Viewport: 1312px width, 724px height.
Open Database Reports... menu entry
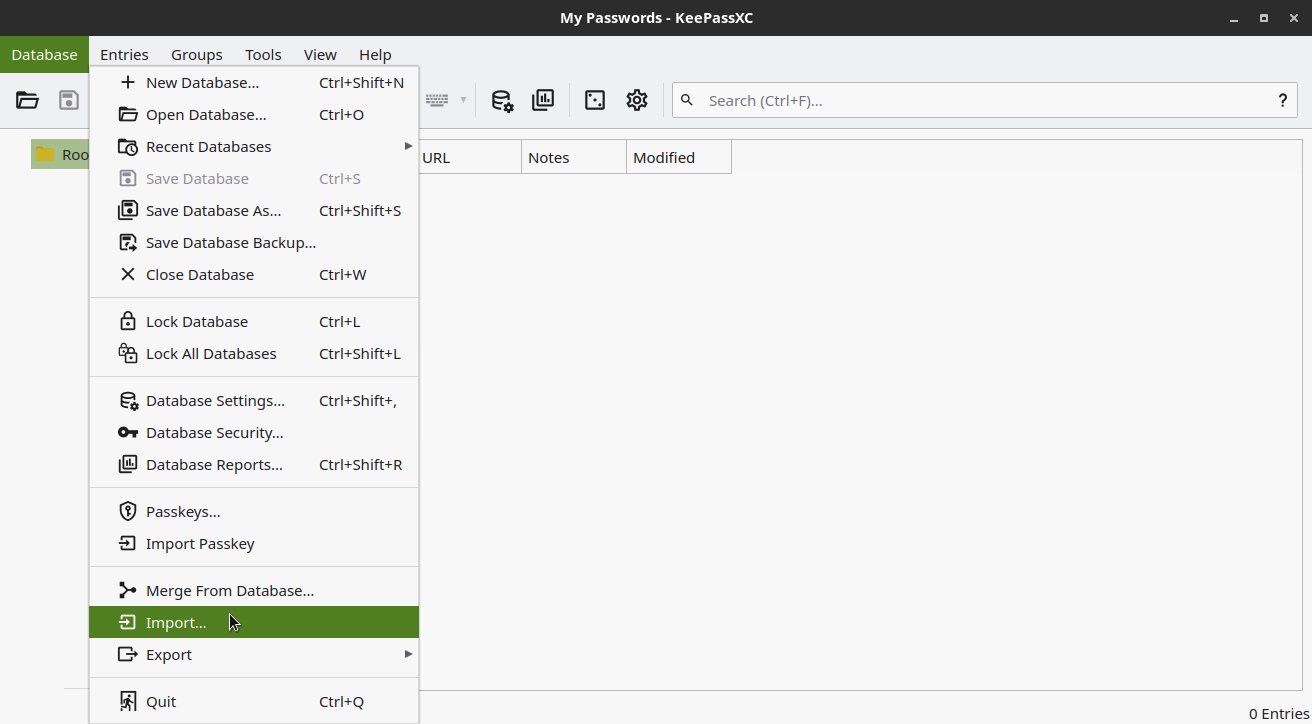254,465
